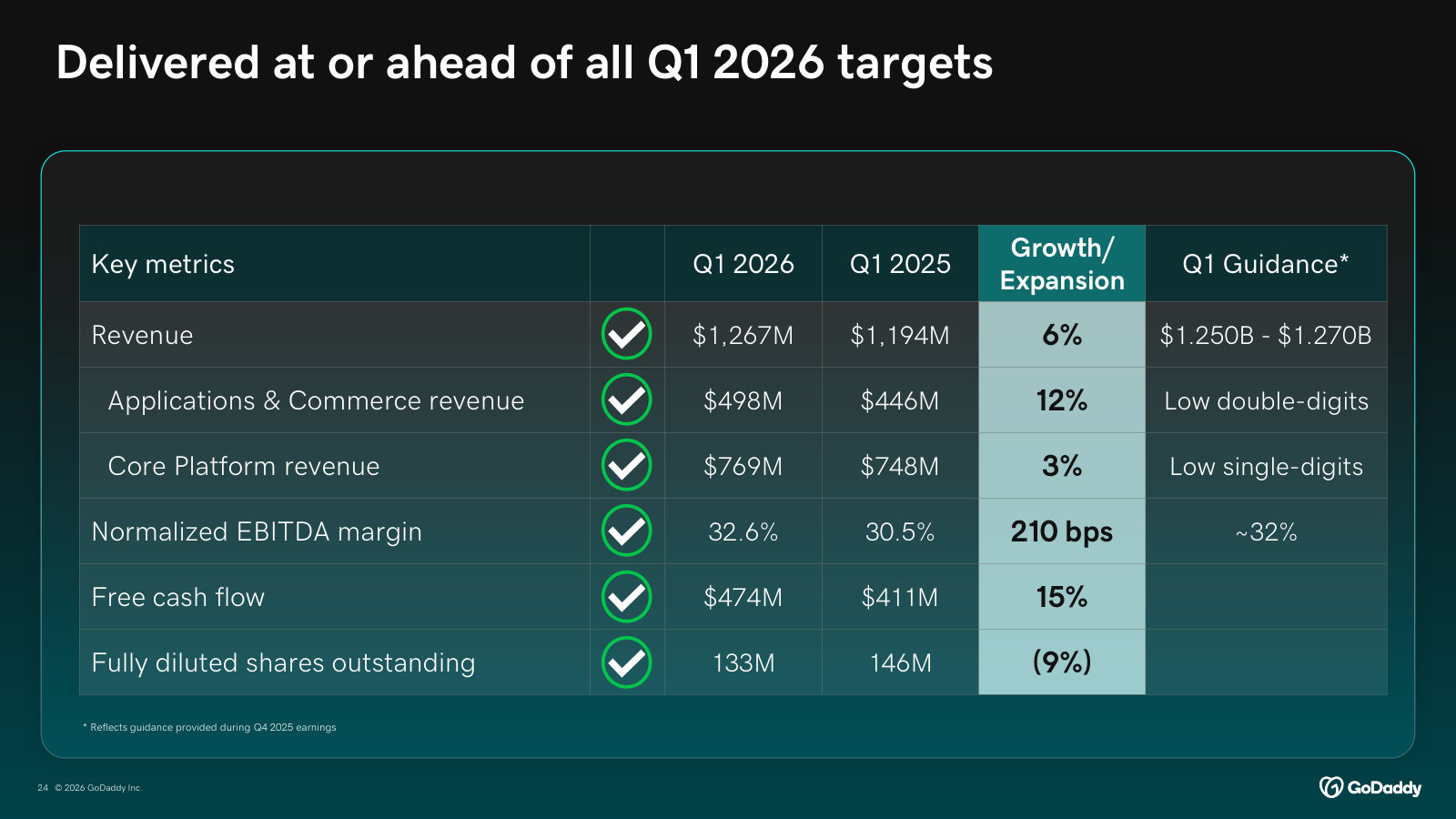This screenshot has height=819, width=1456.
Task: Click the Applications & Commerce revenue checkmark icon
Action: [626, 399]
